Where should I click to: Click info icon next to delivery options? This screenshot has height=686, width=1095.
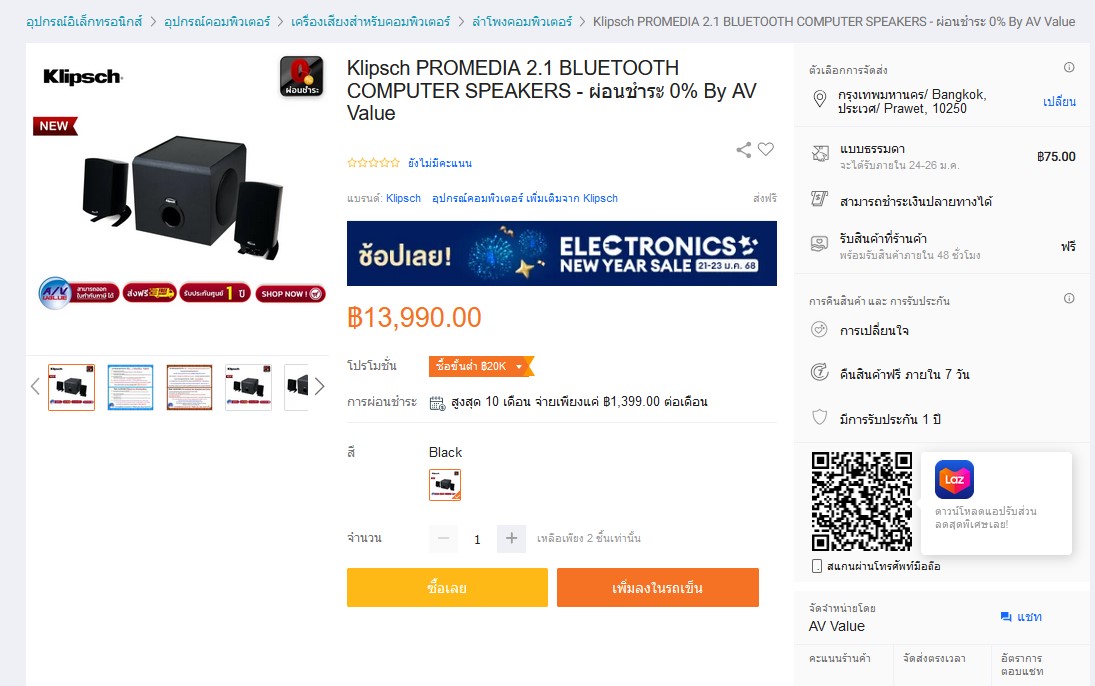pos(1068,68)
